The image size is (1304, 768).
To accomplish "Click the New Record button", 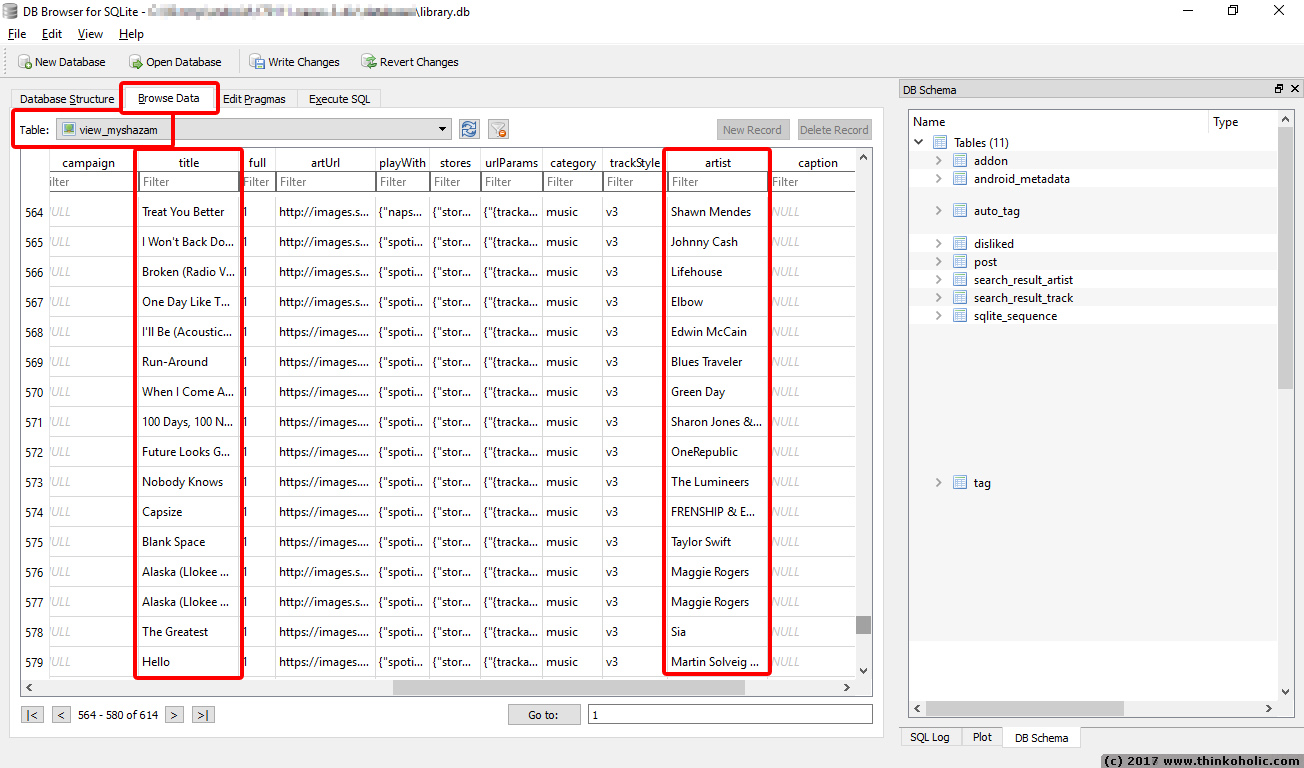I will [x=753, y=130].
